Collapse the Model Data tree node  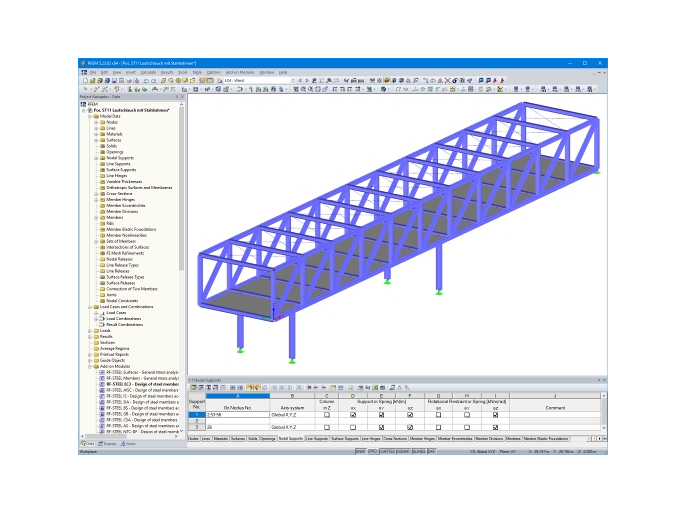coord(90,116)
